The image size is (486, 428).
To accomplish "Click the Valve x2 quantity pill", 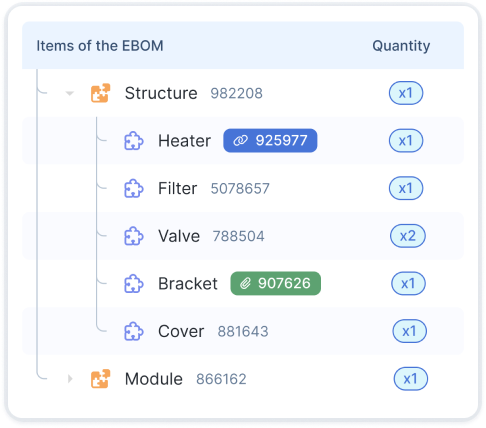I will tap(408, 236).
